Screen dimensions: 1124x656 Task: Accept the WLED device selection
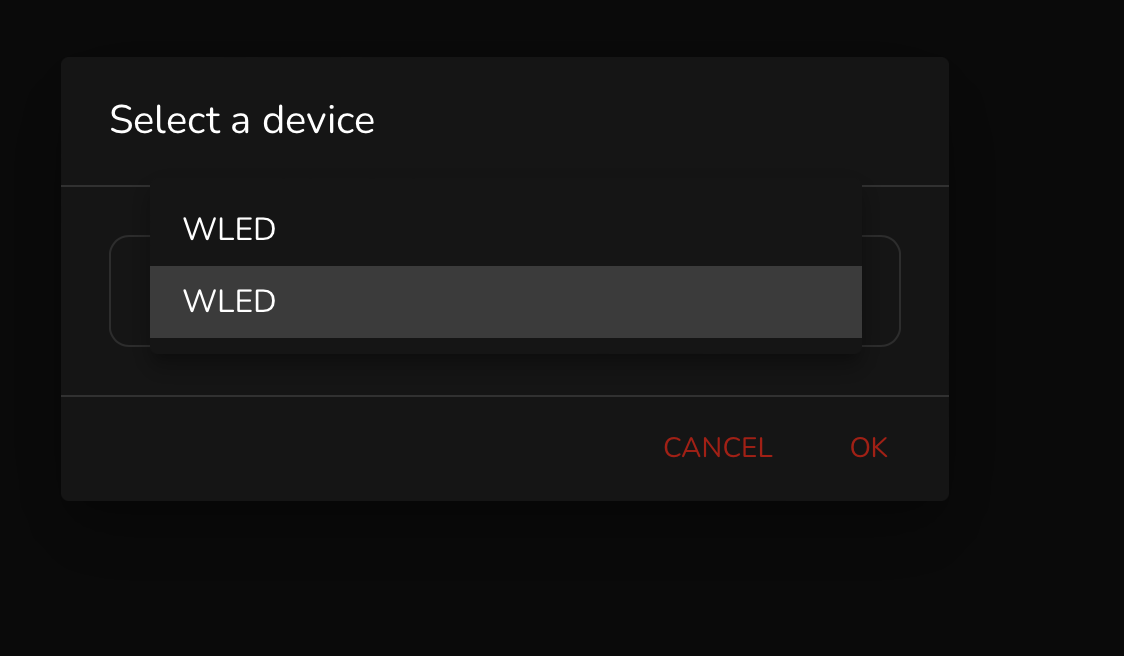868,448
